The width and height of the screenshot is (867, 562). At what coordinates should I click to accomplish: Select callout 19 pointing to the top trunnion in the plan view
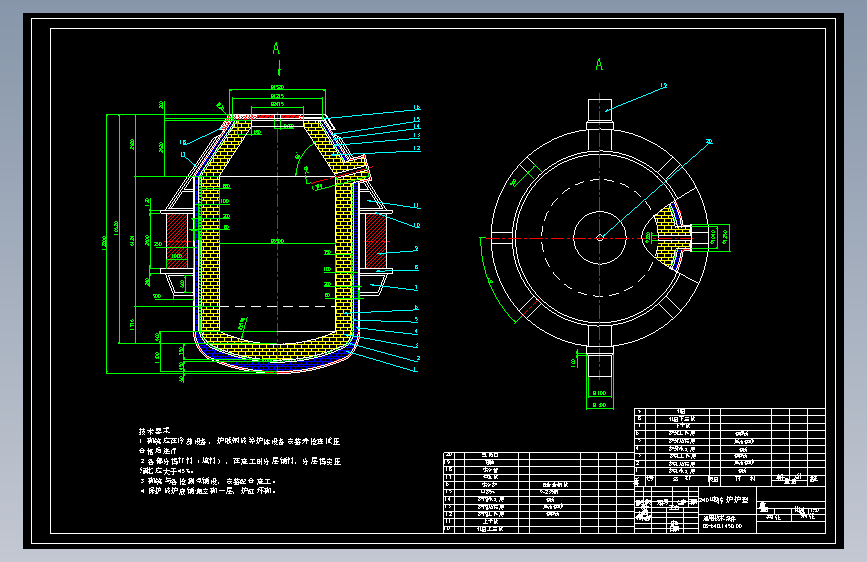[664, 86]
